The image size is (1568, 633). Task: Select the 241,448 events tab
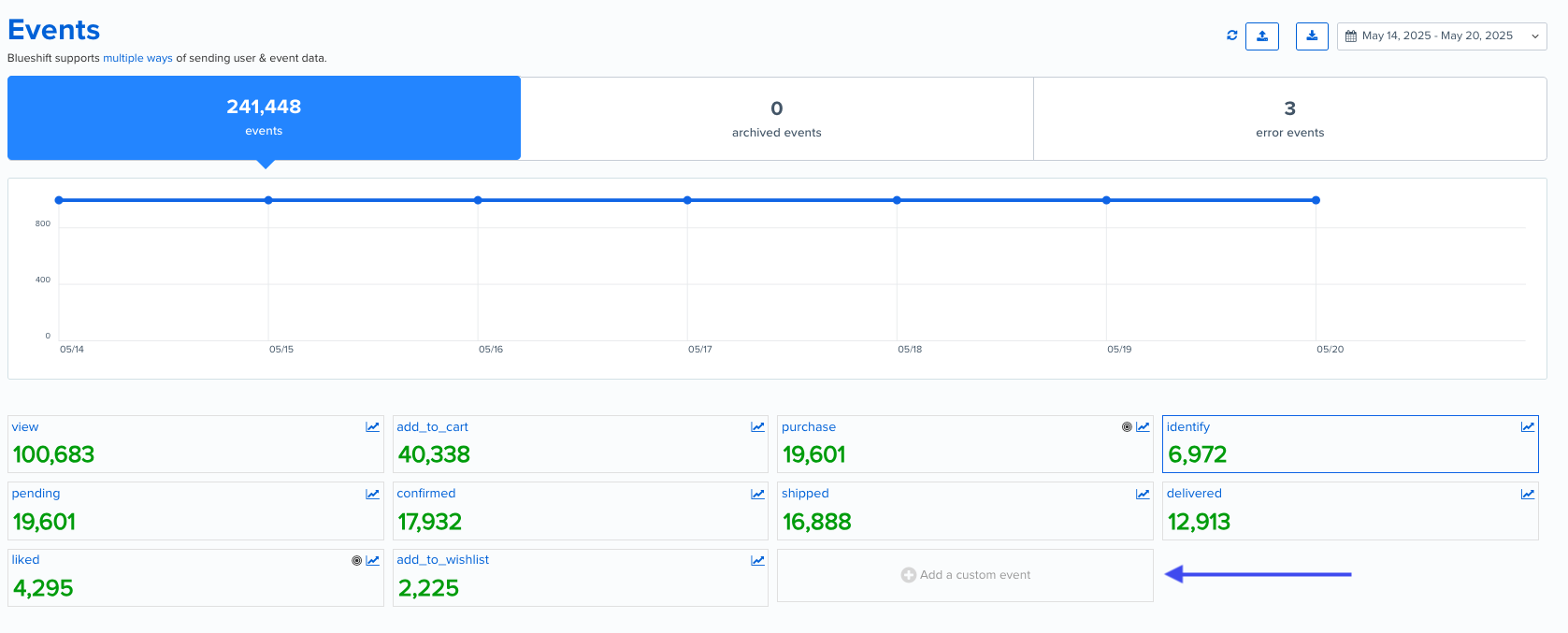click(264, 118)
